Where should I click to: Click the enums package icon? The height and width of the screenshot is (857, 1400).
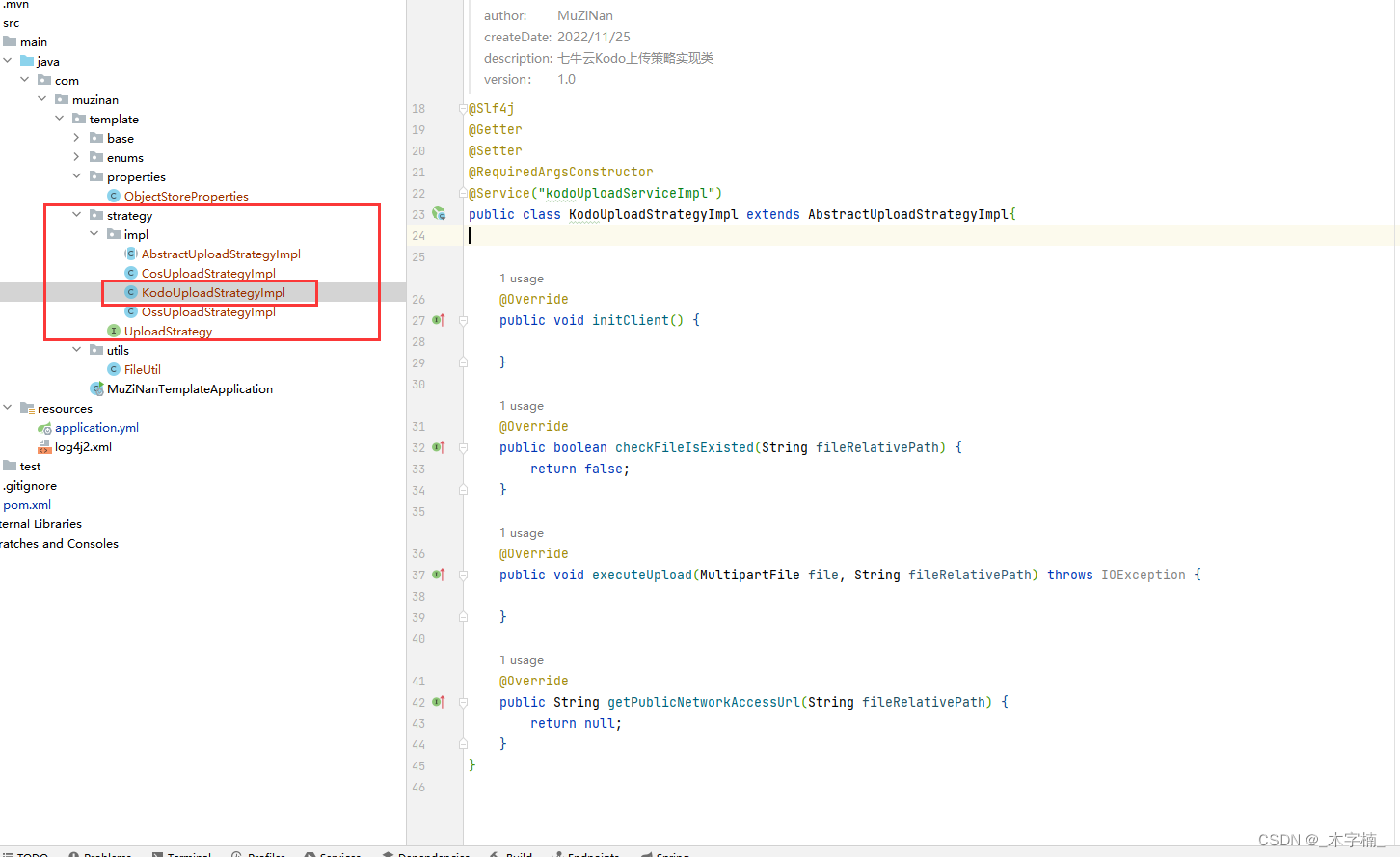point(96,157)
